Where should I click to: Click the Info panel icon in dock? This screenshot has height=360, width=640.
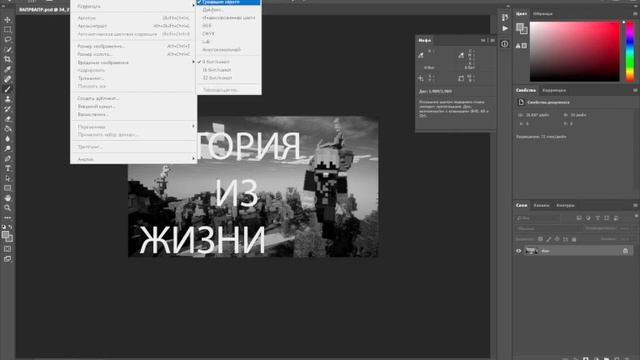tap(505, 44)
